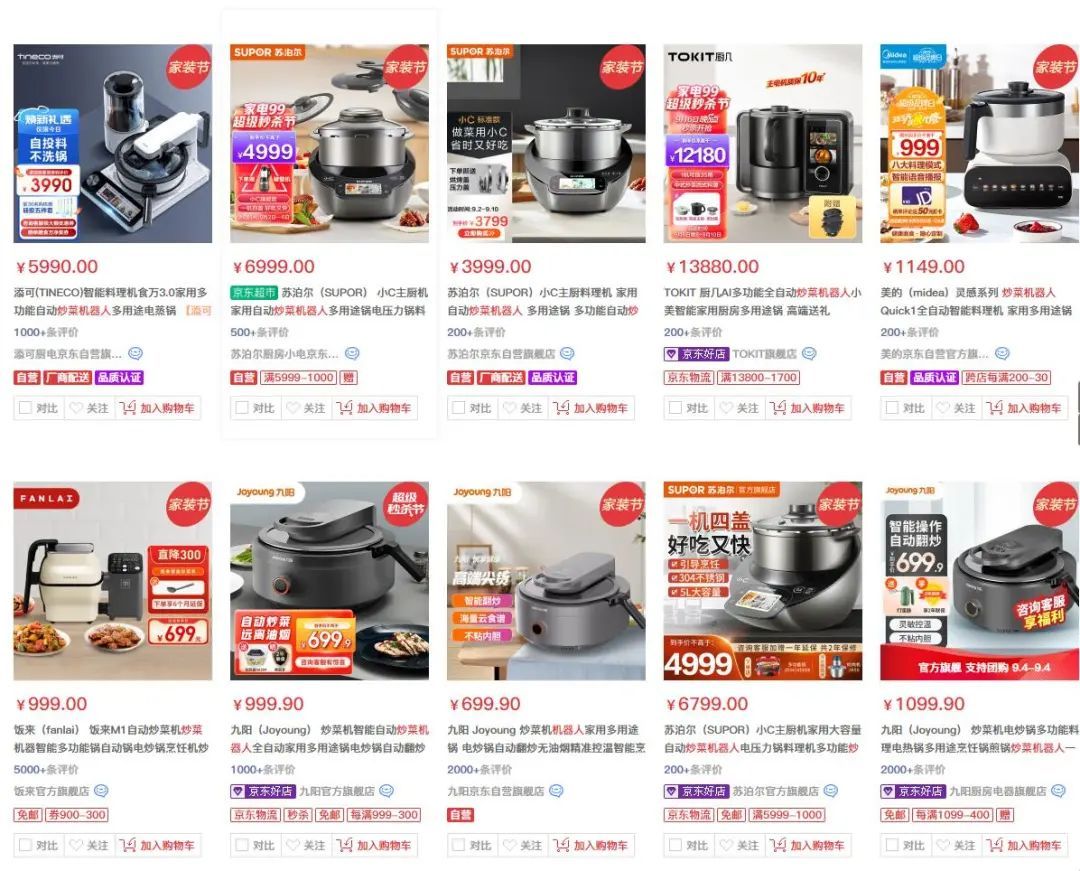Click cart icon 加入购物车 for ¥699.90 Joyoung product
Image resolution: width=1080 pixels, height=871 pixels.
coord(561,845)
